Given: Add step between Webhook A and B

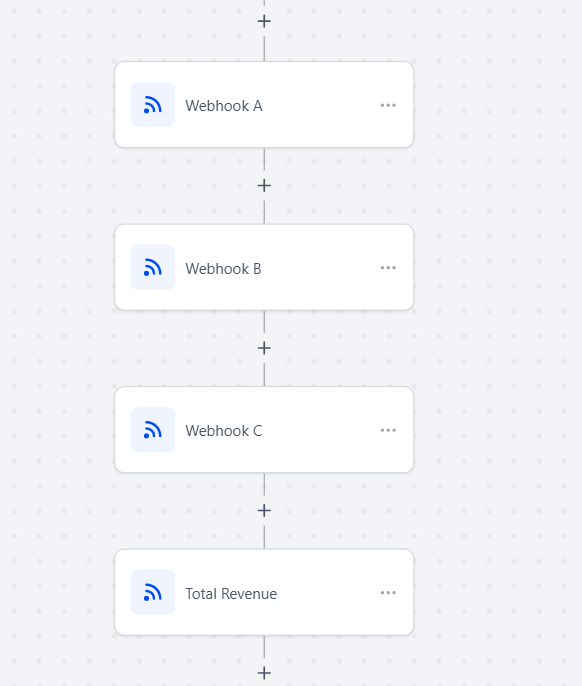Looking at the screenshot, I should pyautogui.click(x=264, y=186).
